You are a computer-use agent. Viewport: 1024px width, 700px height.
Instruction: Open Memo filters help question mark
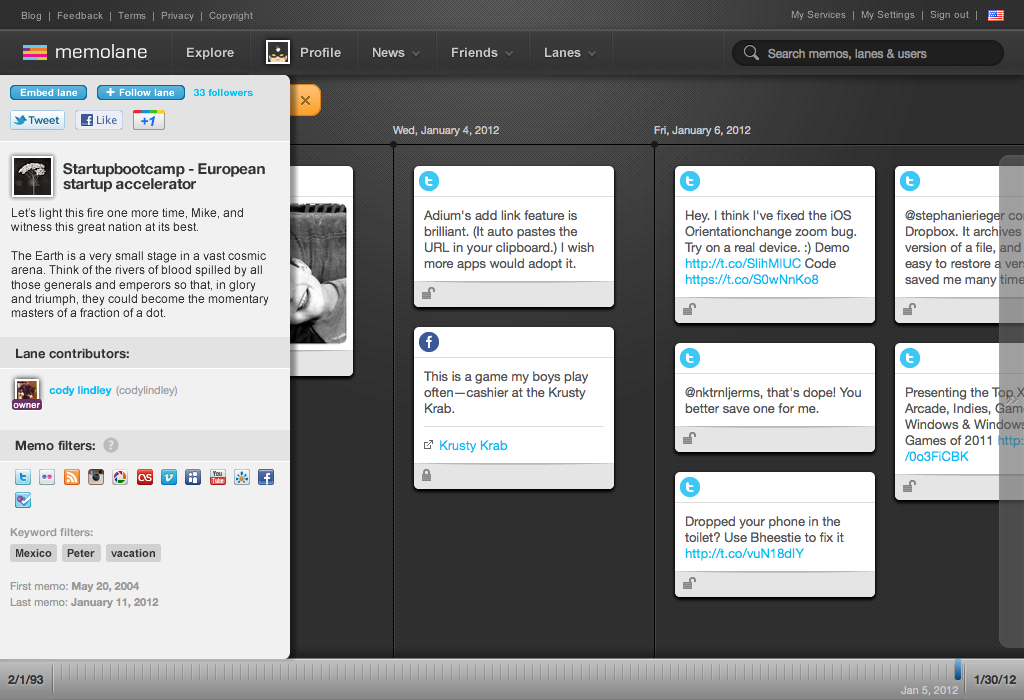pyautogui.click(x=111, y=445)
